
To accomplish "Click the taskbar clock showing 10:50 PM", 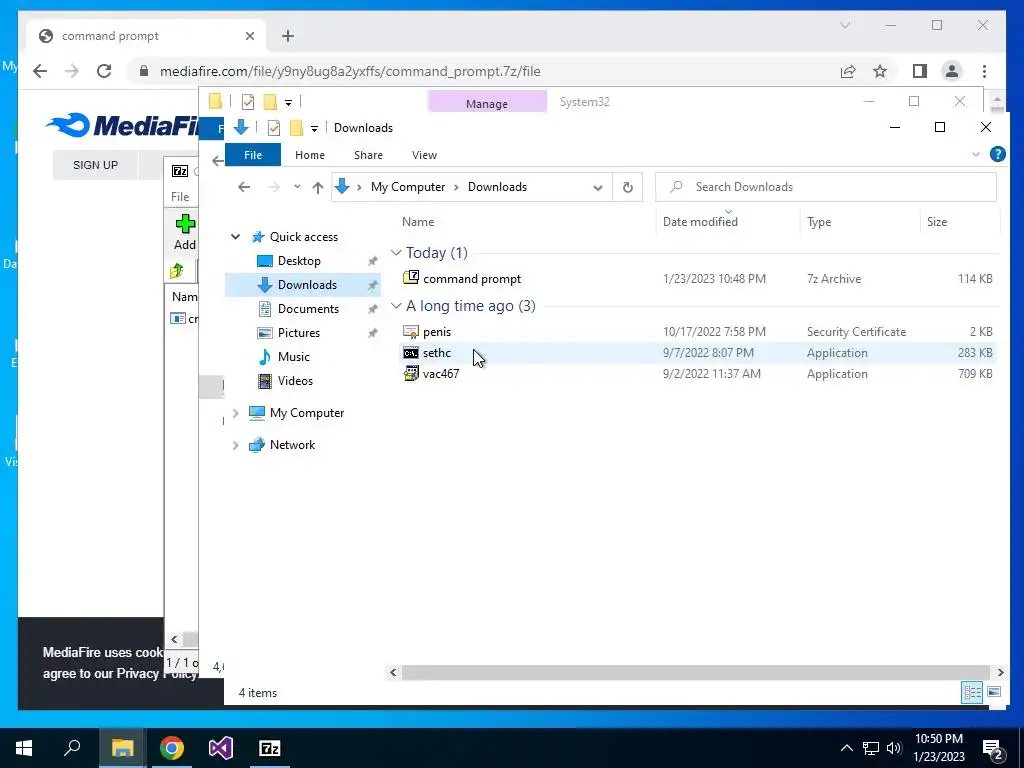I will pos(938,748).
